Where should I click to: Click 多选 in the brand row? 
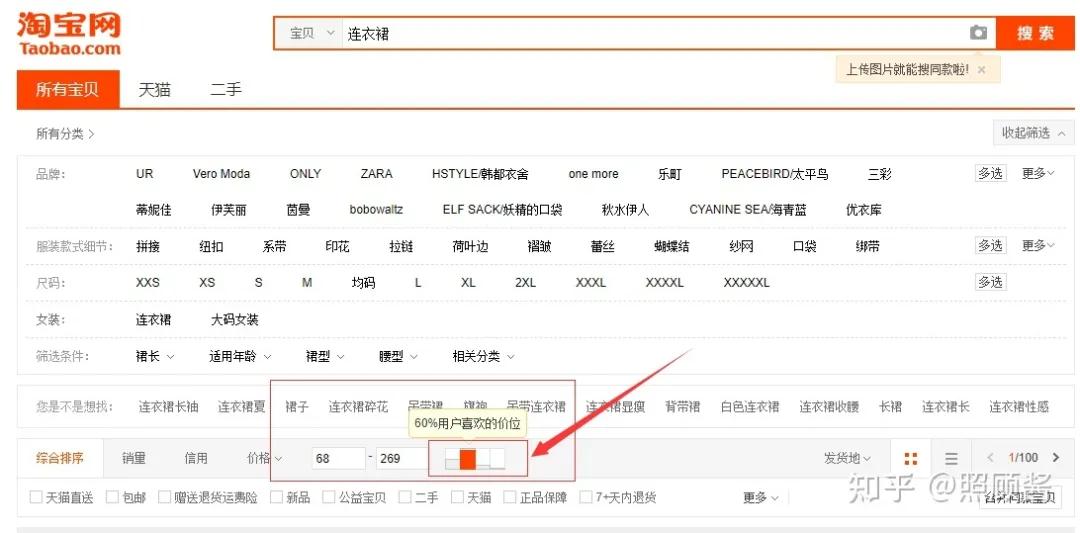(990, 174)
